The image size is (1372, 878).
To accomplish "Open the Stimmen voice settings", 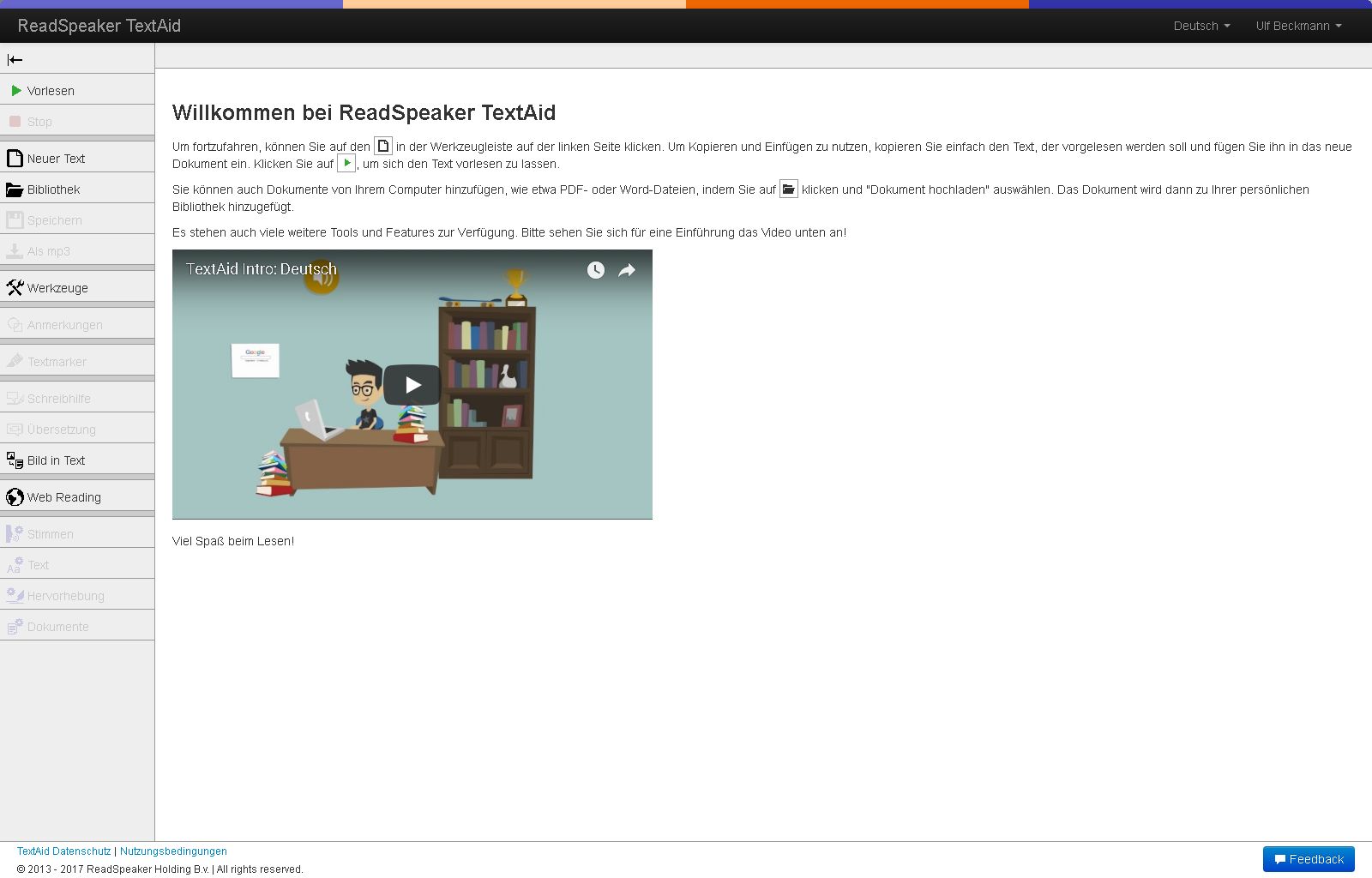I will coord(77,533).
